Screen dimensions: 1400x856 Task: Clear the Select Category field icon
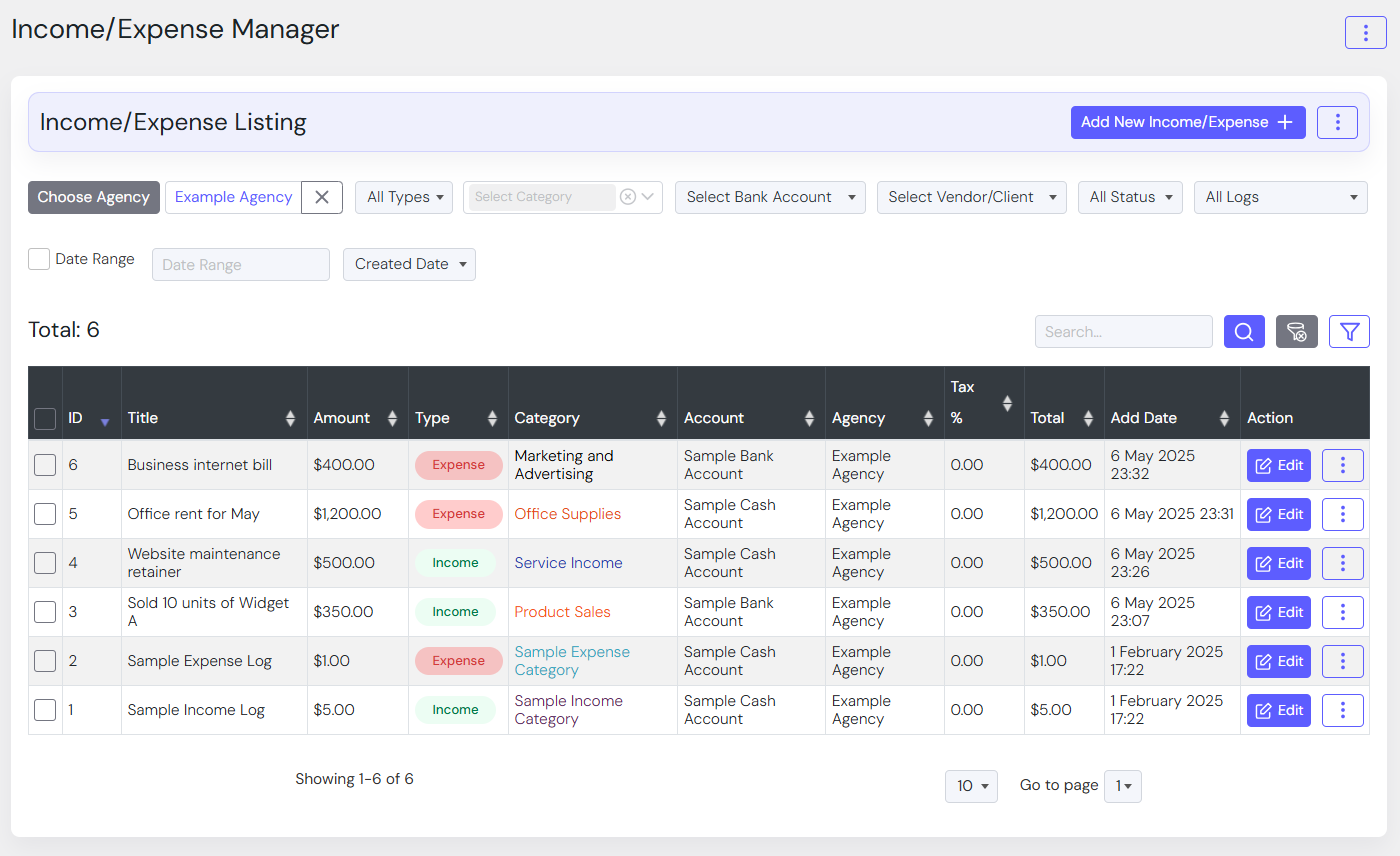click(628, 197)
